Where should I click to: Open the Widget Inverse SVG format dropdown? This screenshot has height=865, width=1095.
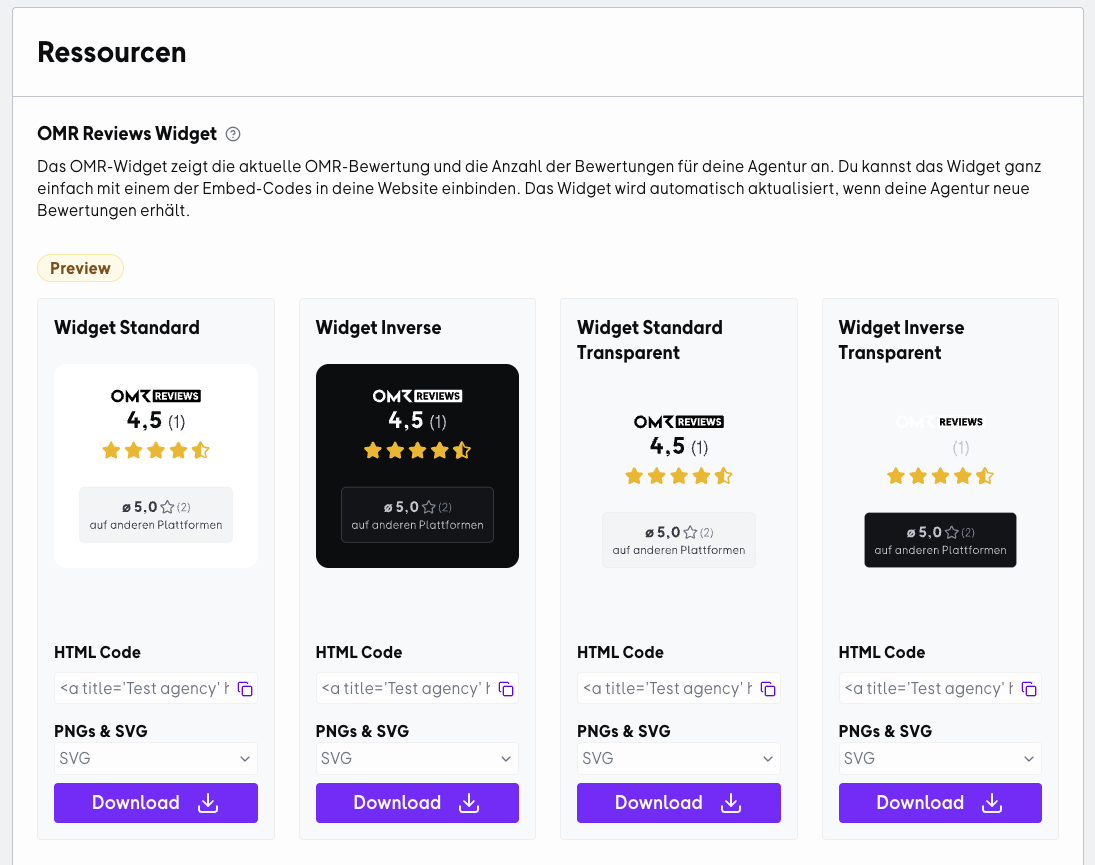click(417, 758)
